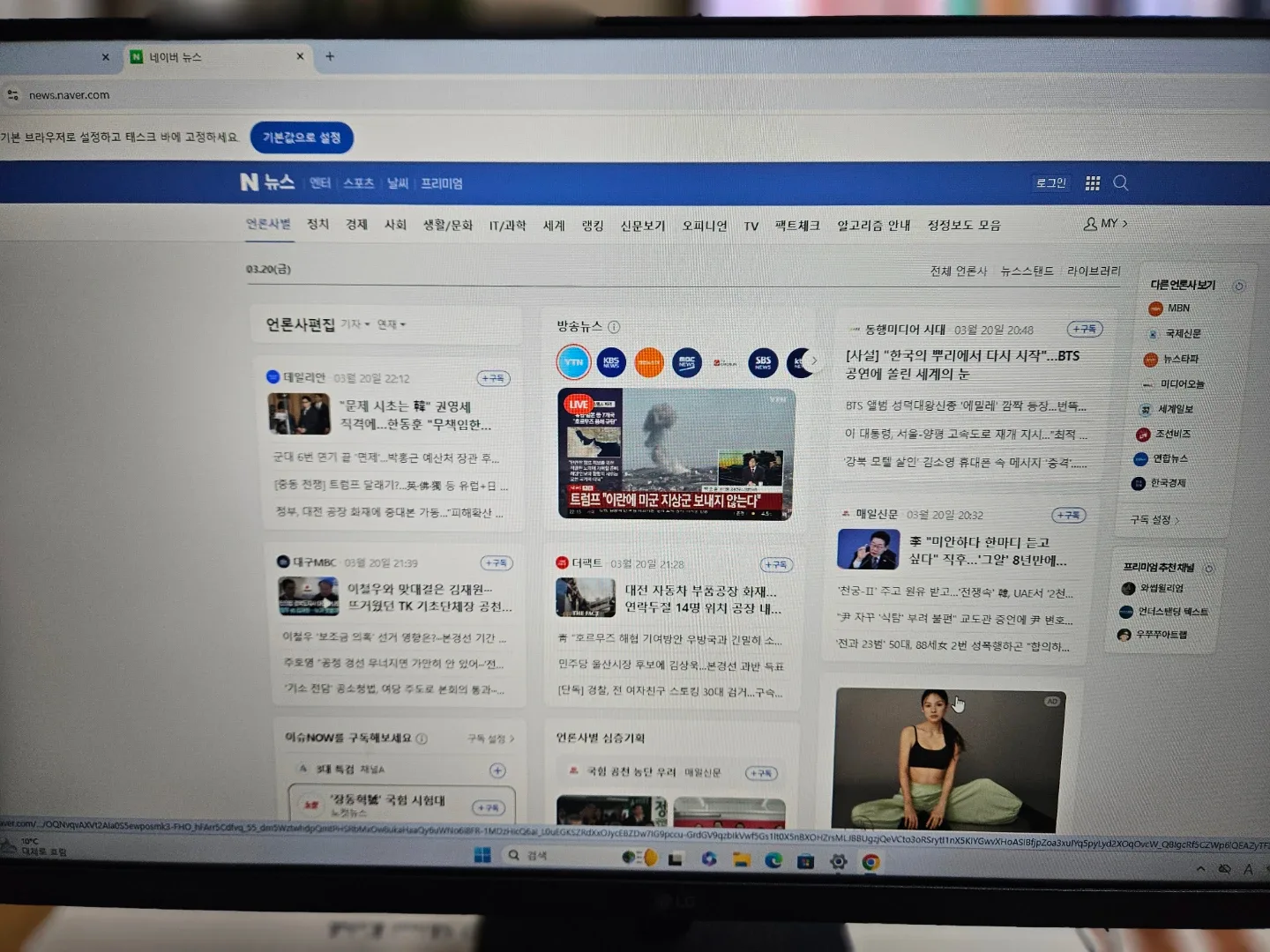The image size is (1270, 952).
Task: Open the YTN broadcast news channel
Action: tap(573, 362)
